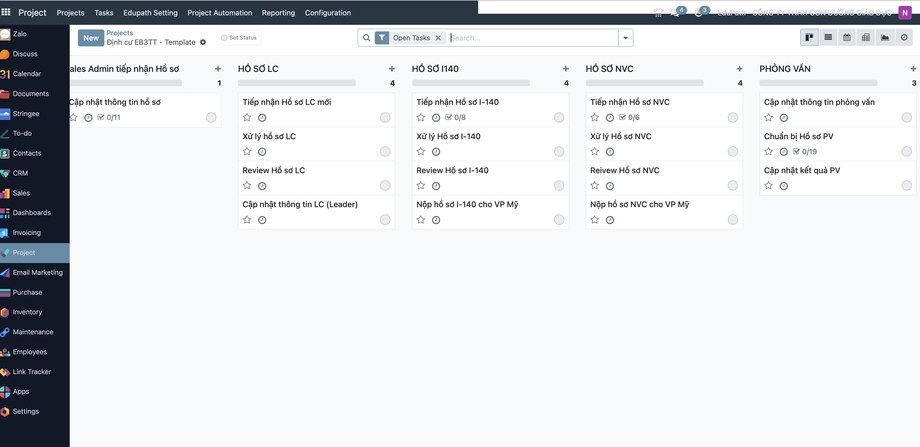This screenshot has height=447, width=920.
Task: Switch to Graph view
Action: [x=885, y=38]
